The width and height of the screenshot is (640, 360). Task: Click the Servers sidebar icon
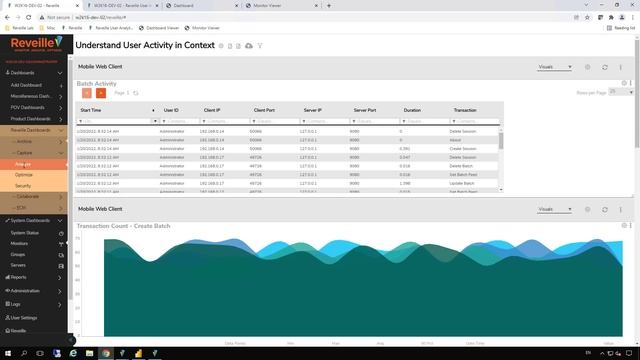[x=61, y=266]
